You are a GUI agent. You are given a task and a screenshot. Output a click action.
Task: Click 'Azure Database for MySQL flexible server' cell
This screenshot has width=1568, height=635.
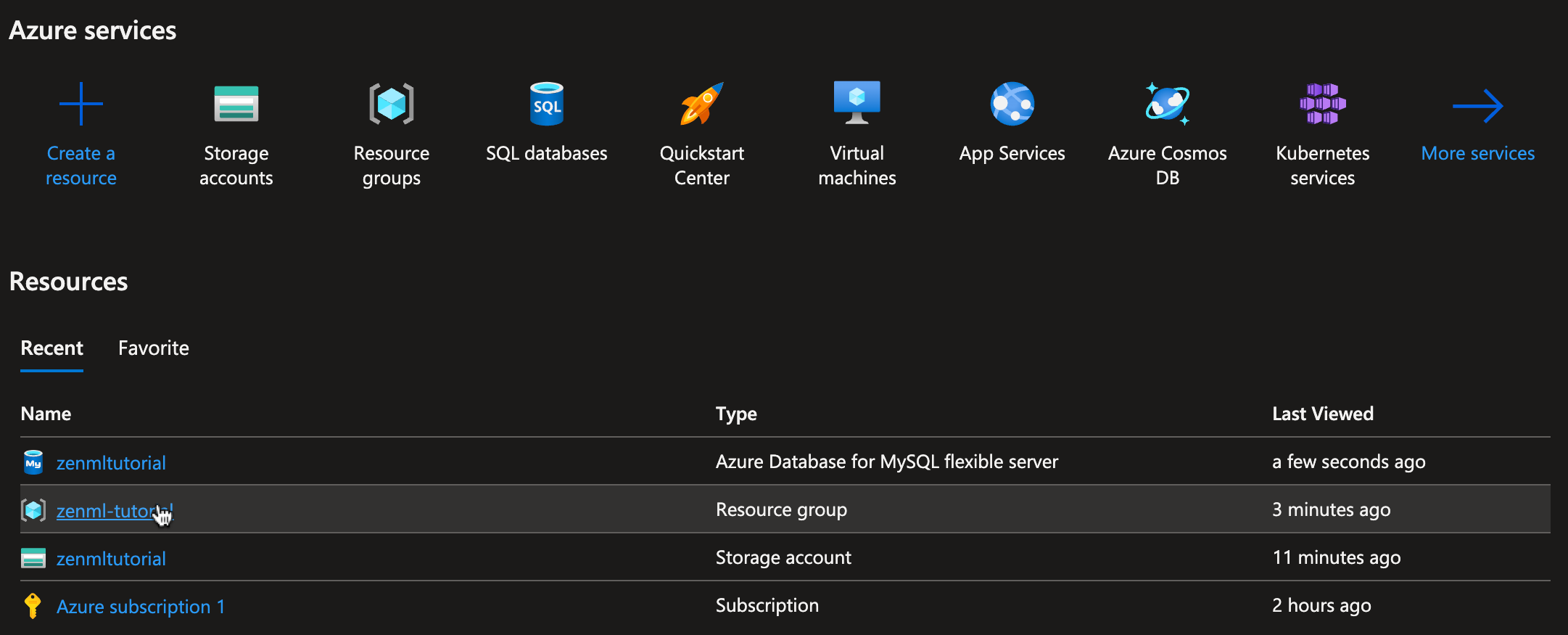tap(887, 462)
